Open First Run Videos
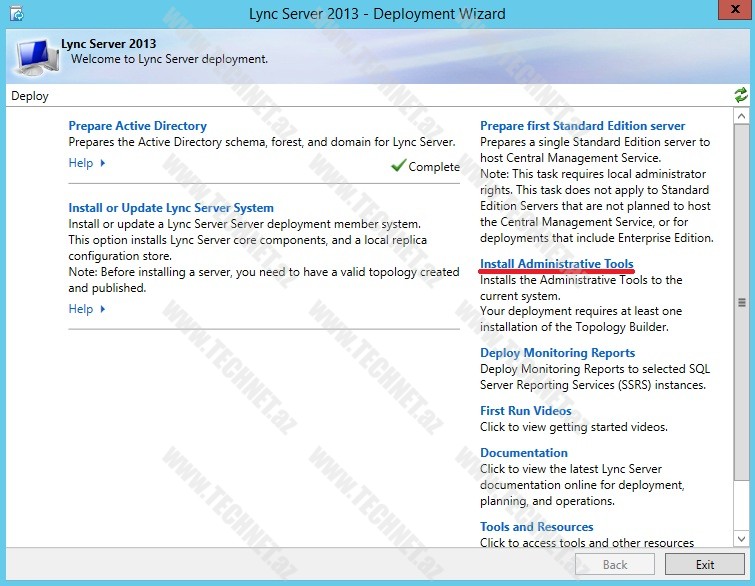This screenshot has height=586, width=755. 525,411
